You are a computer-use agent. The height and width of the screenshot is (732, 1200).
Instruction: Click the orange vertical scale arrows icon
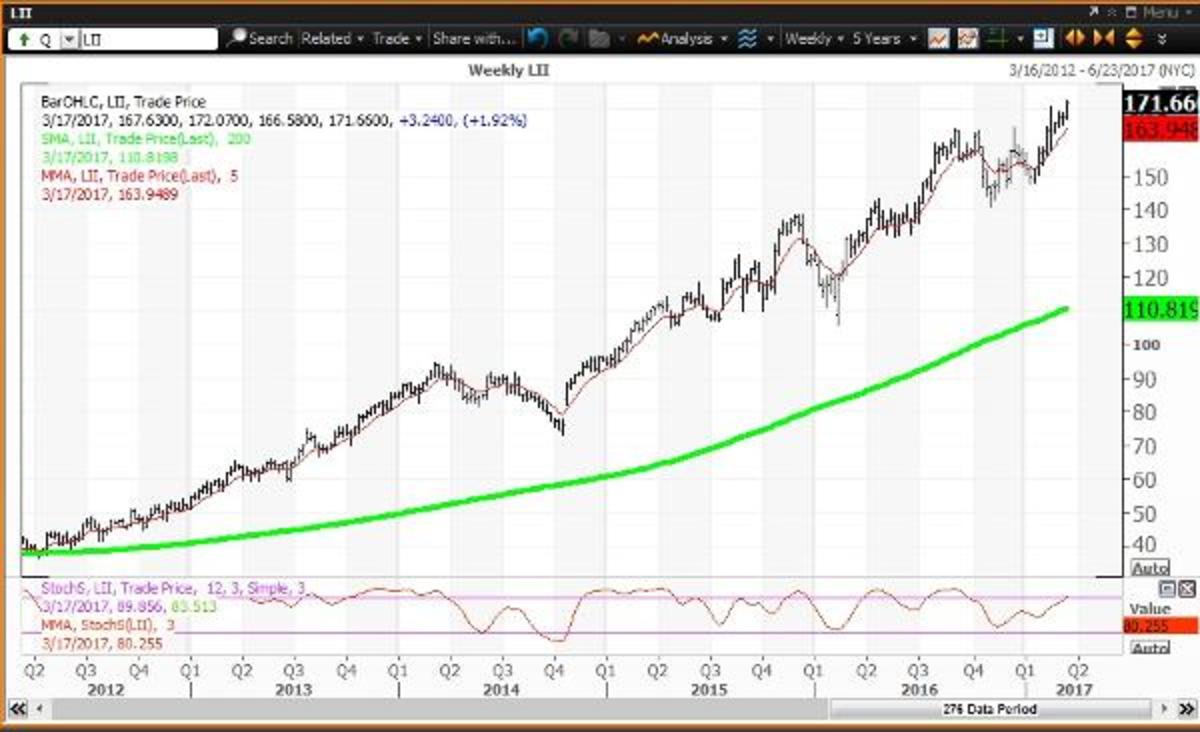(x=1133, y=39)
